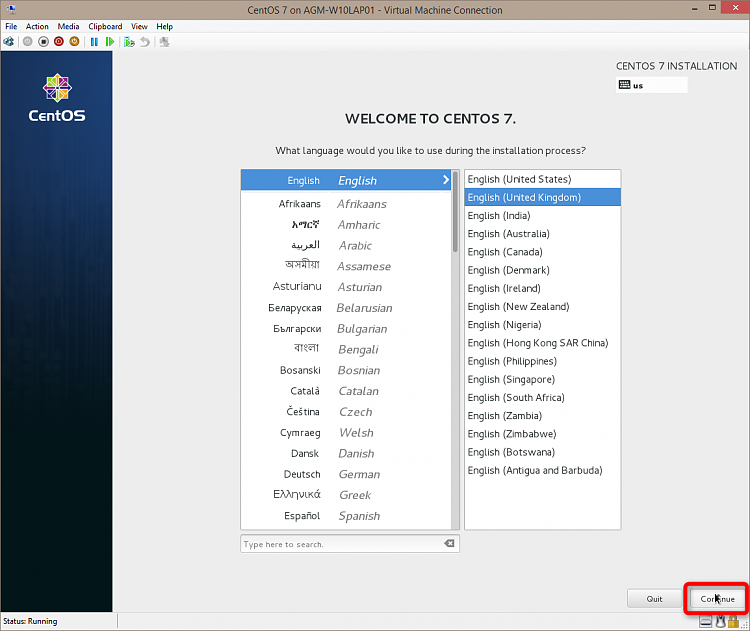The image size is (750, 631).
Task: Select Bosnian language
Action: [x=346, y=370]
